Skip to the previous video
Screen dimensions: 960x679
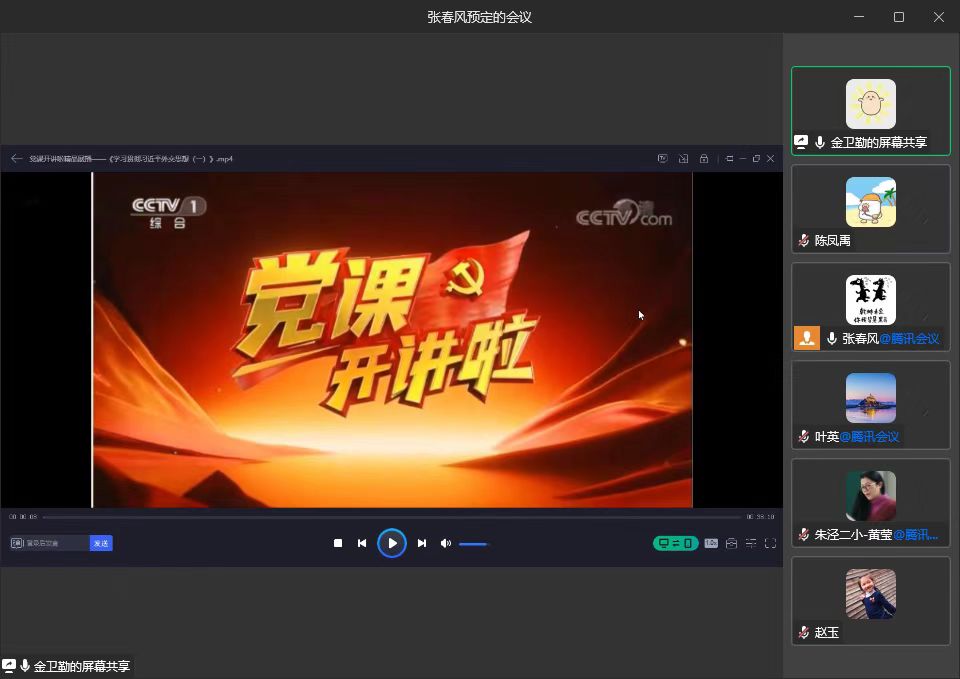362,543
